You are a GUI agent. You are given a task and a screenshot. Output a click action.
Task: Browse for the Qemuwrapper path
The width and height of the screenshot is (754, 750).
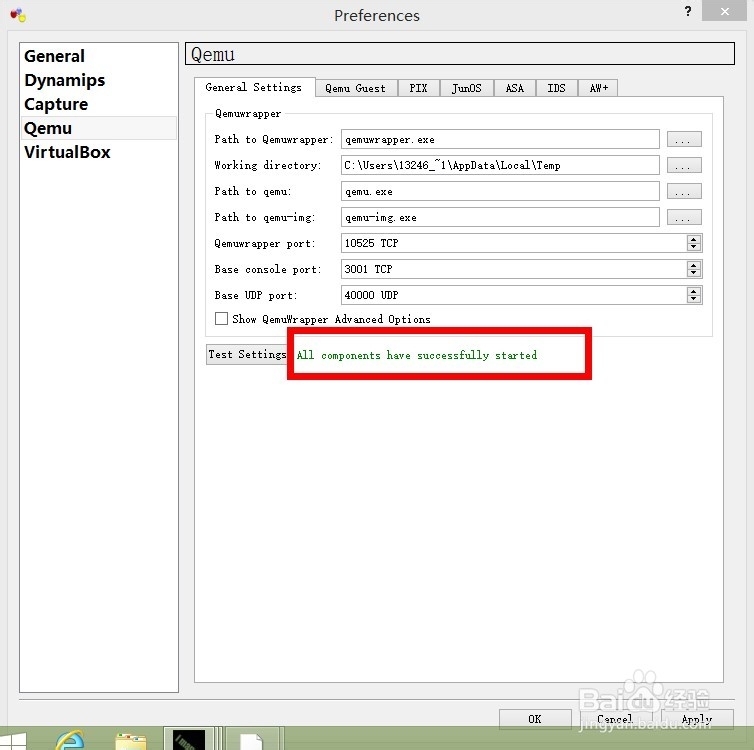pyautogui.click(x=684, y=139)
